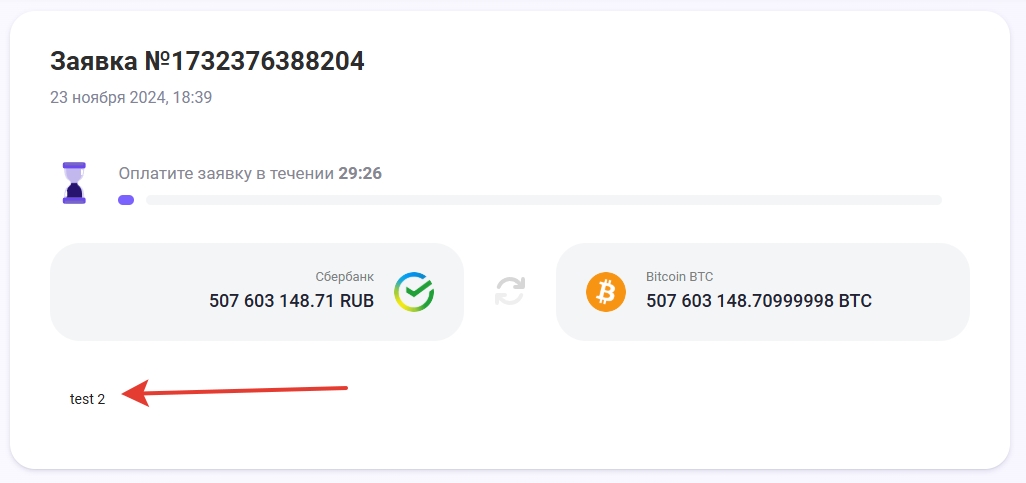Click the 29:26 countdown timer

360,174
